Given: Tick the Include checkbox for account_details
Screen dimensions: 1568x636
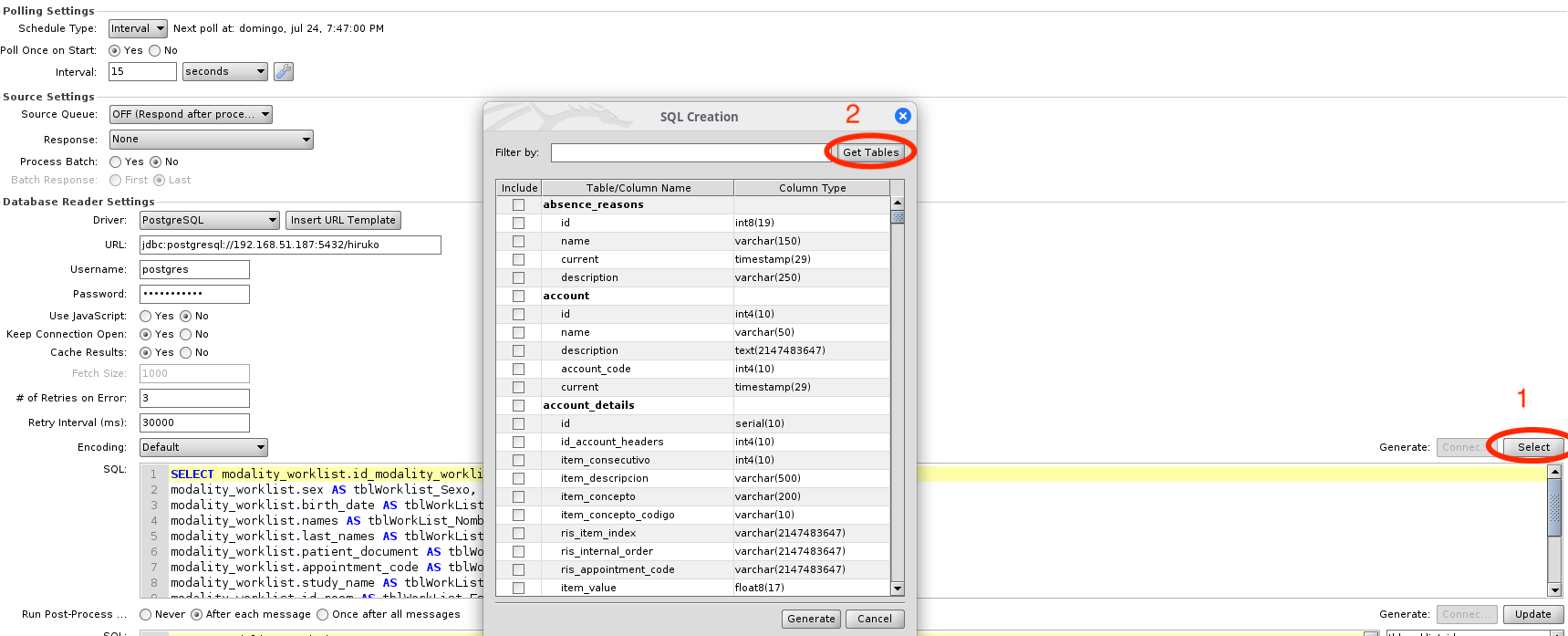Looking at the screenshot, I should pyautogui.click(x=518, y=406).
